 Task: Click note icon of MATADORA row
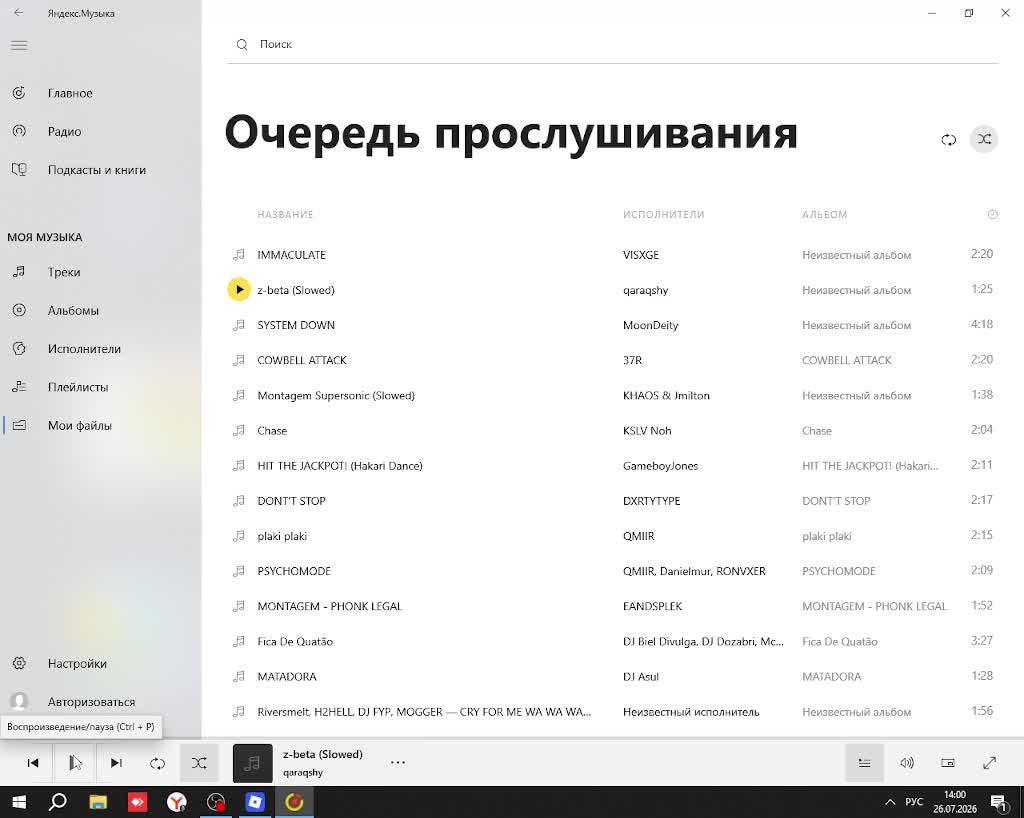239,676
